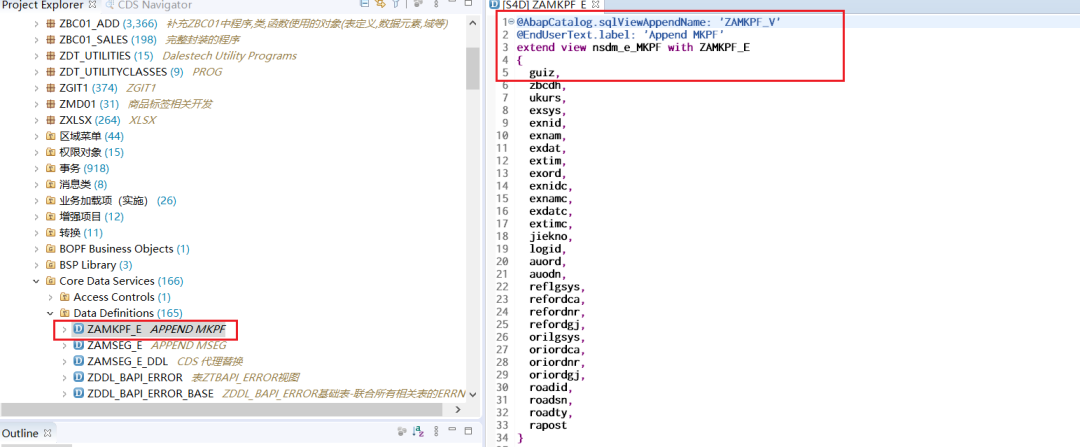The width and height of the screenshot is (1080, 447).
Task: Minimize the Outline panel
Action: pyautogui.click(x=452, y=428)
